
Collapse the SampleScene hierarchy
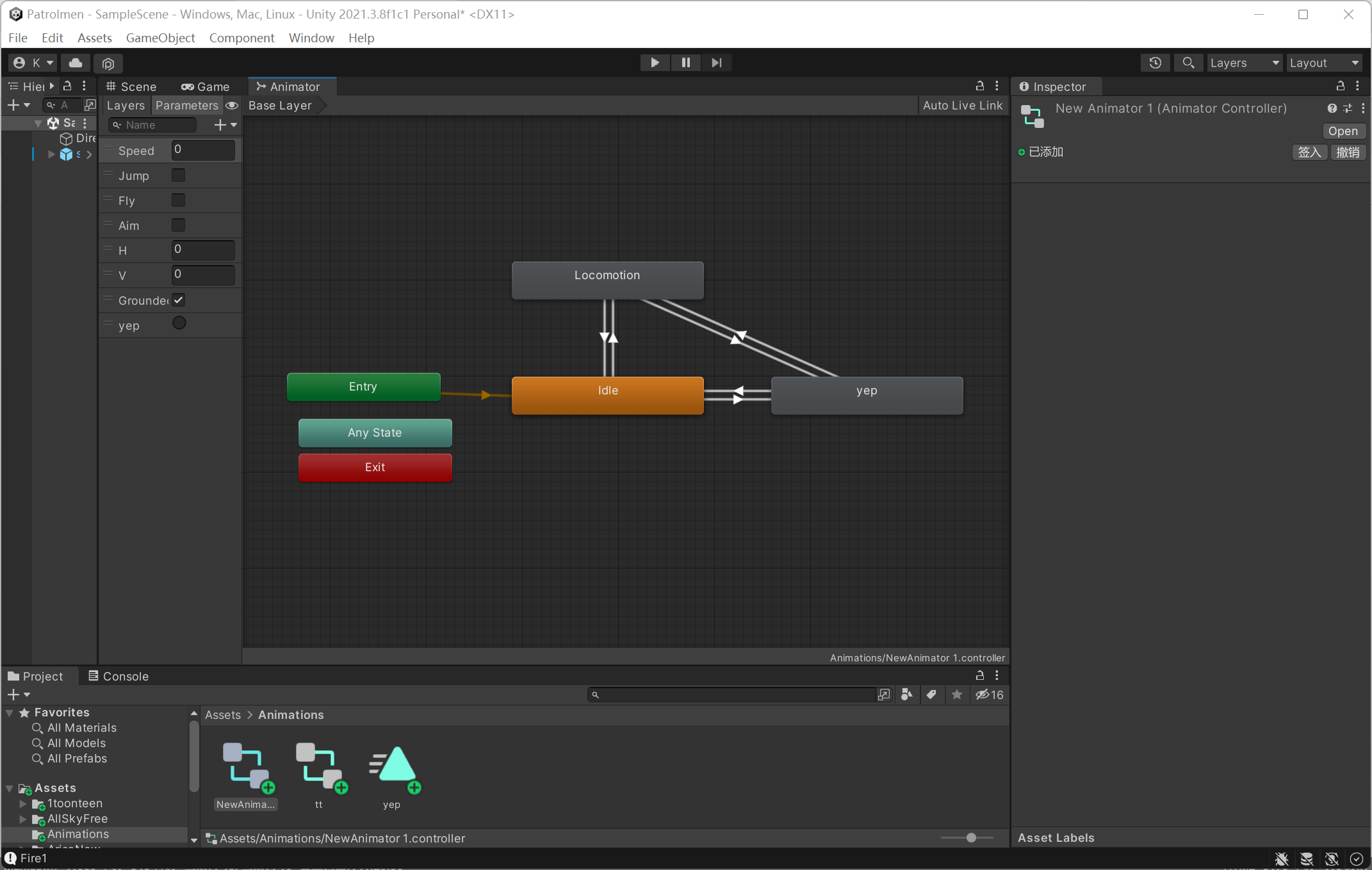click(38, 123)
